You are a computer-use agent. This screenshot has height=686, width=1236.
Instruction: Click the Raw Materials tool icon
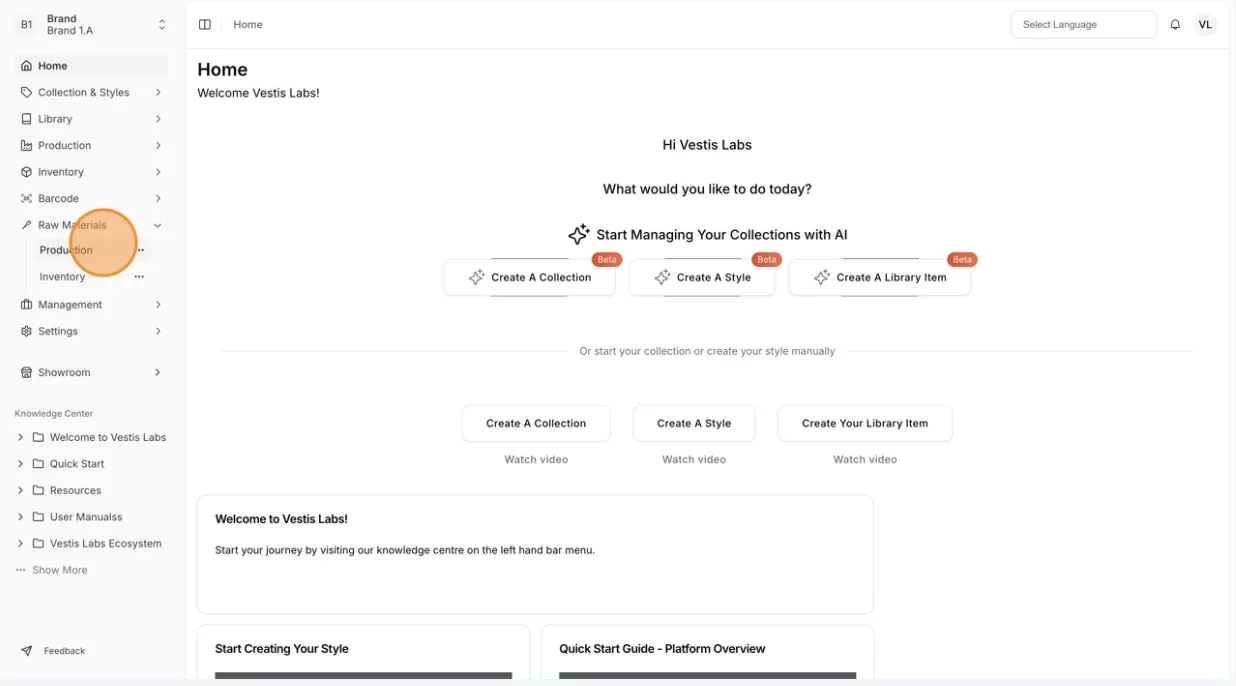(27, 225)
